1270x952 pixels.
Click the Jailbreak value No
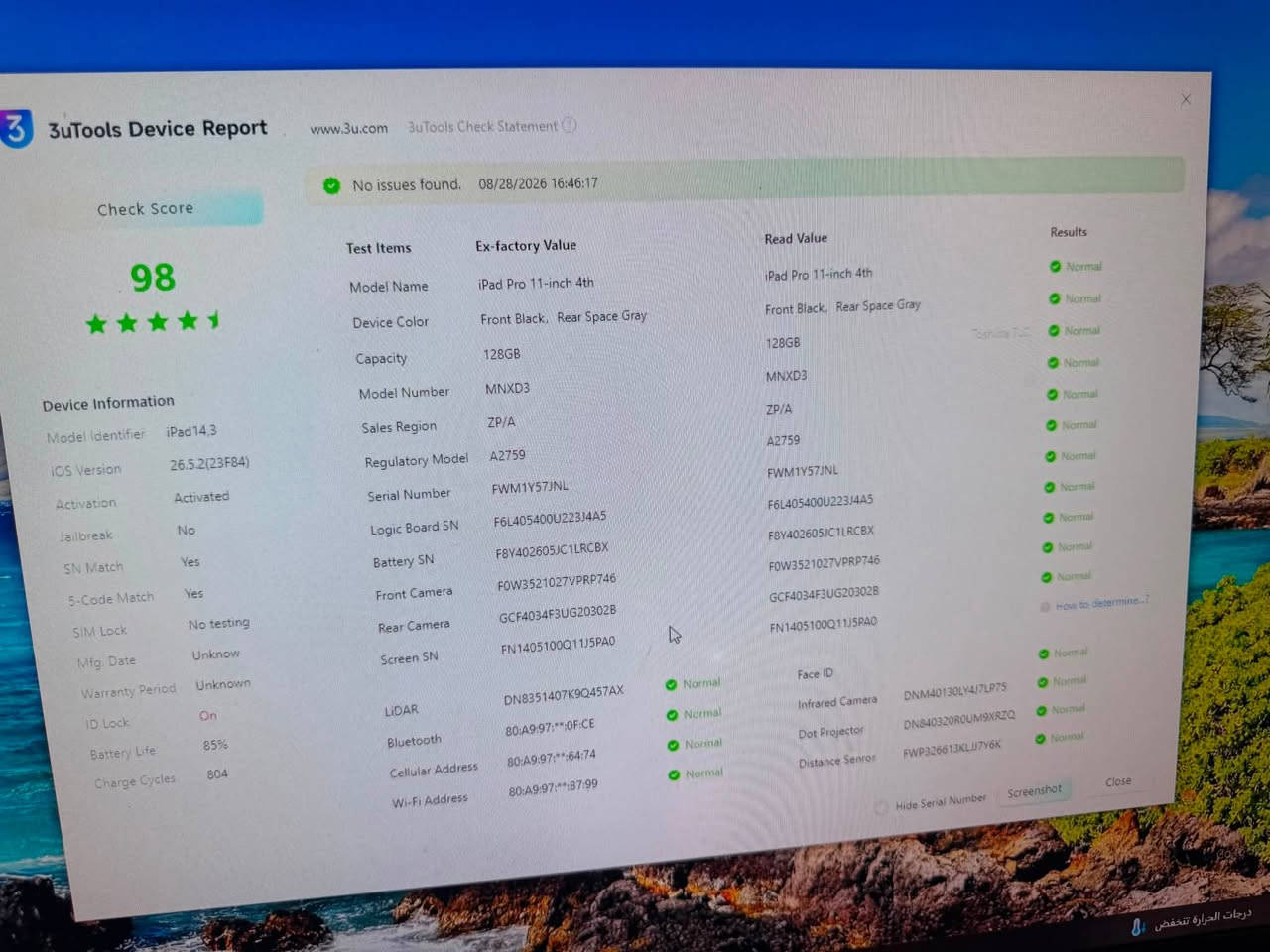click(186, 531)
